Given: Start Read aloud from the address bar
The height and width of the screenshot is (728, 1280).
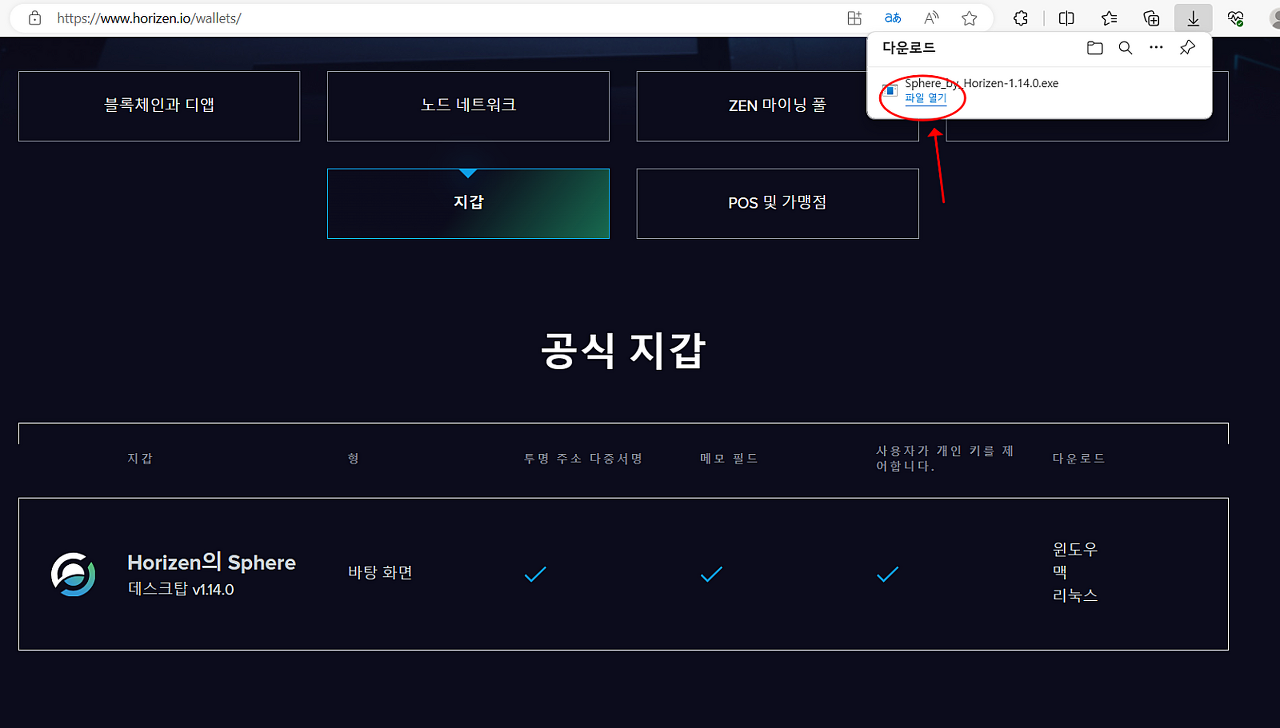Looking at the screenshot, I should click(x=930, y=17).
